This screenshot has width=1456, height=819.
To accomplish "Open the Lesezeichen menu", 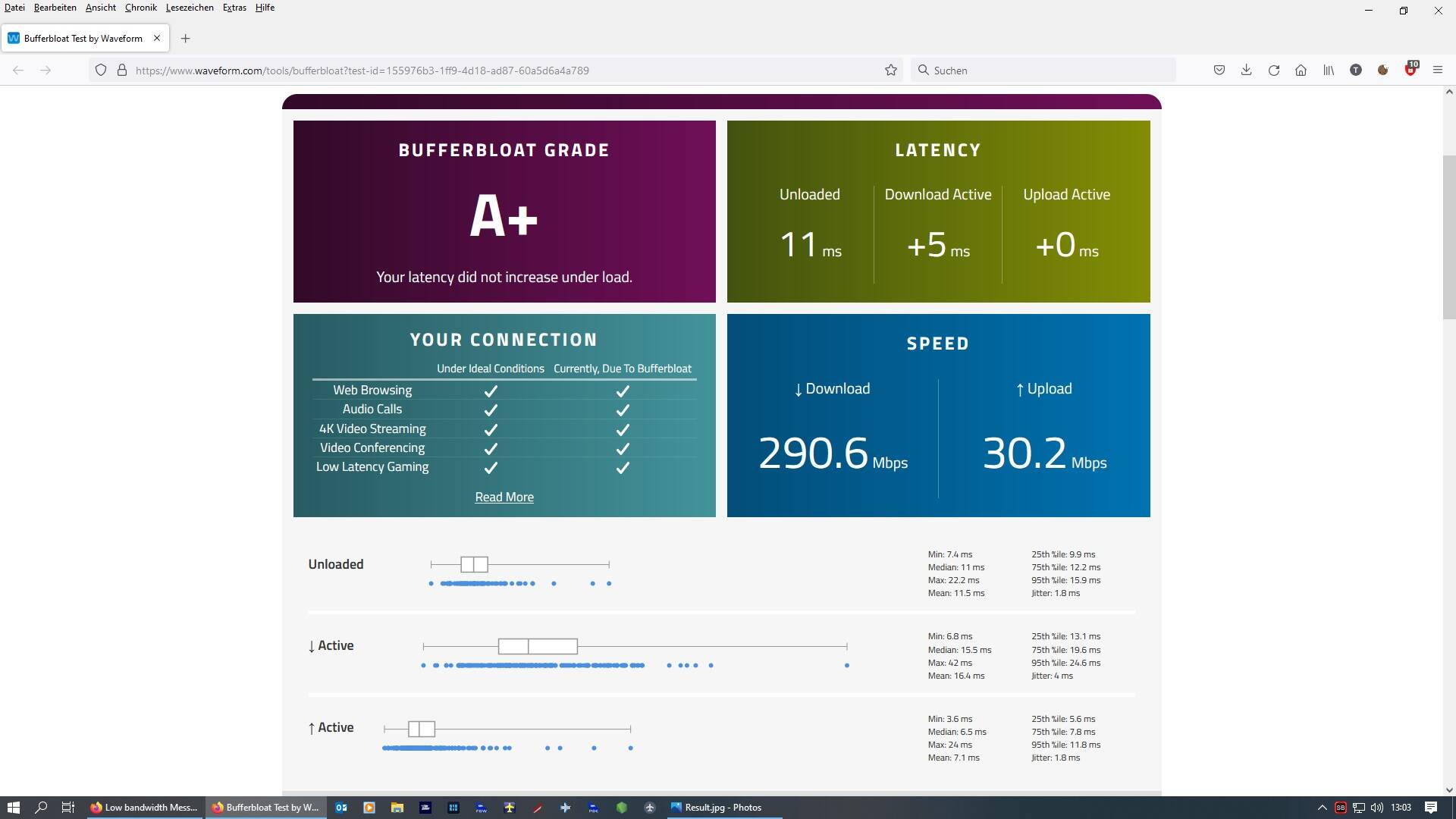I will coord(190,8).
